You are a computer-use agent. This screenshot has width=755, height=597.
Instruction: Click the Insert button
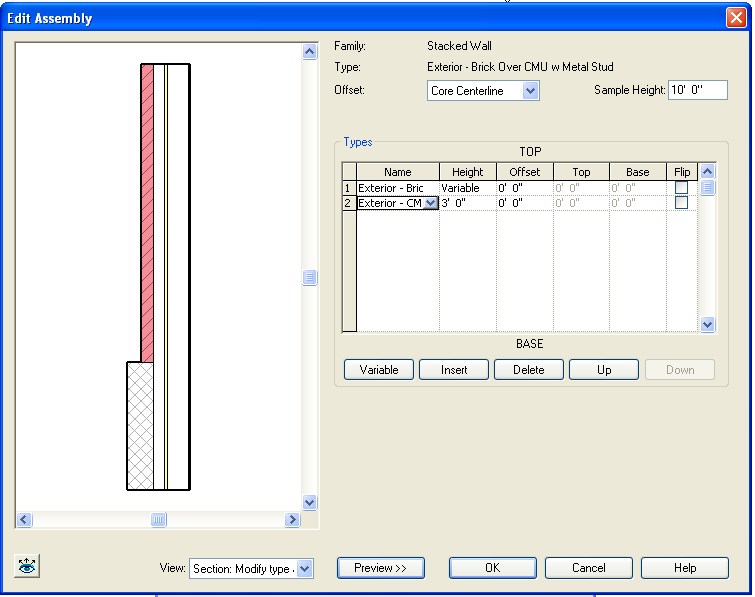454,370
